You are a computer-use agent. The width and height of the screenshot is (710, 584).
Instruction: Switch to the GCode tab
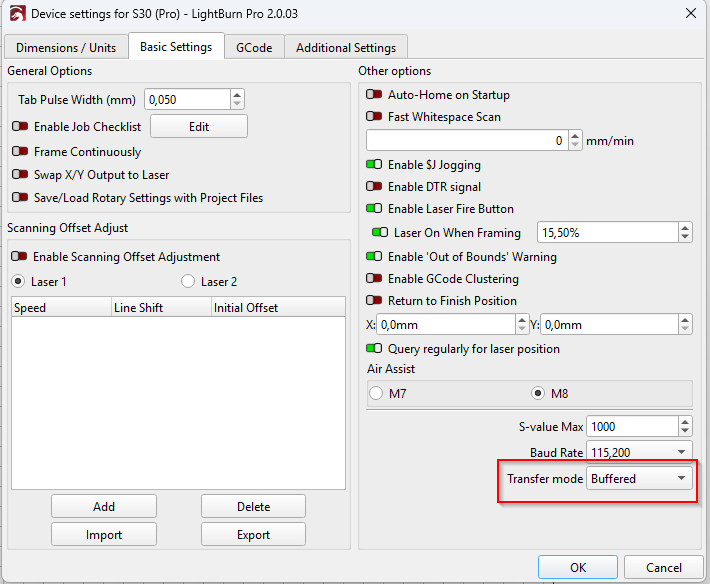tap(254, 47)
